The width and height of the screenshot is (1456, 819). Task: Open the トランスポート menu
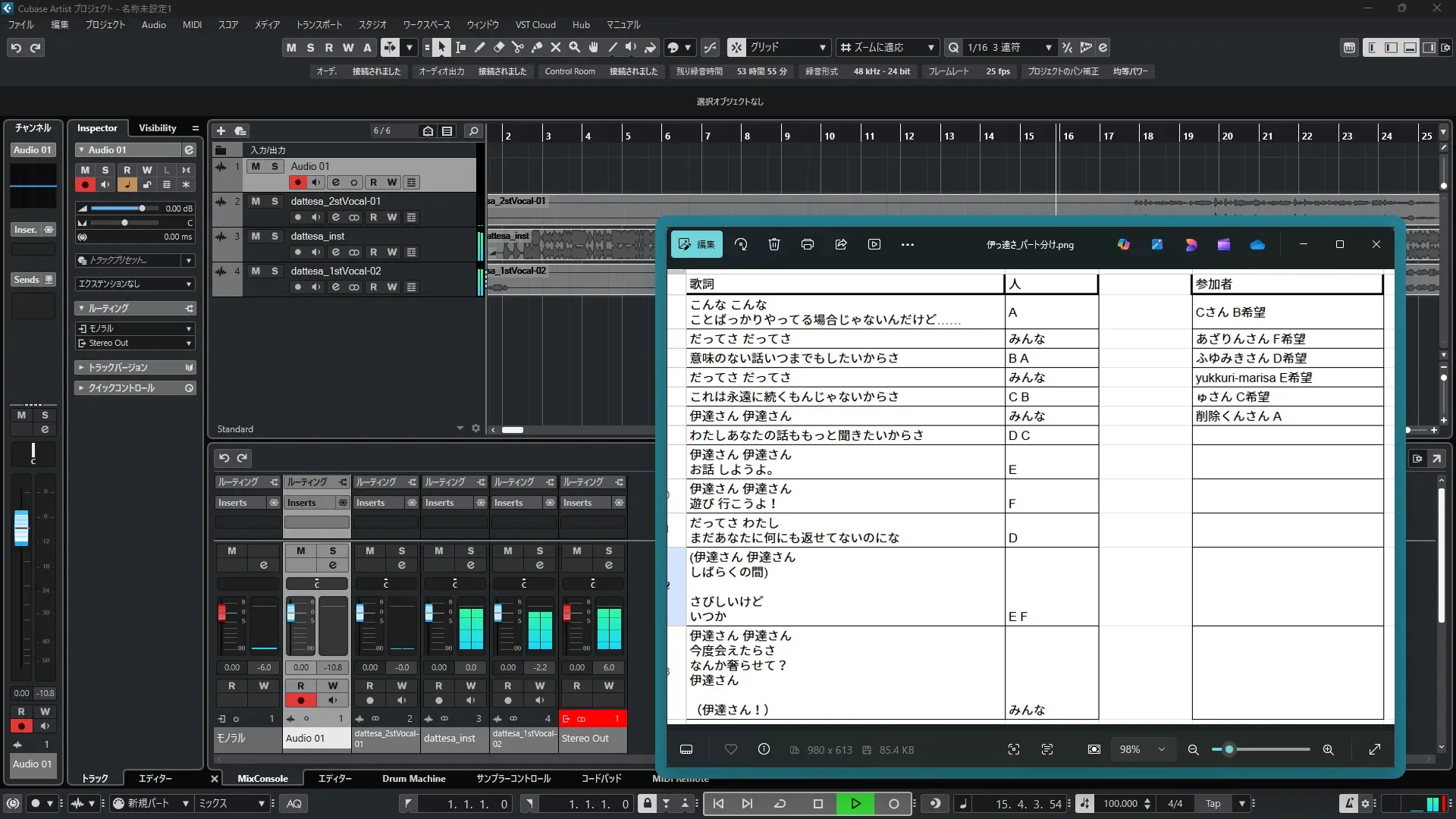(x=318, y=24)
